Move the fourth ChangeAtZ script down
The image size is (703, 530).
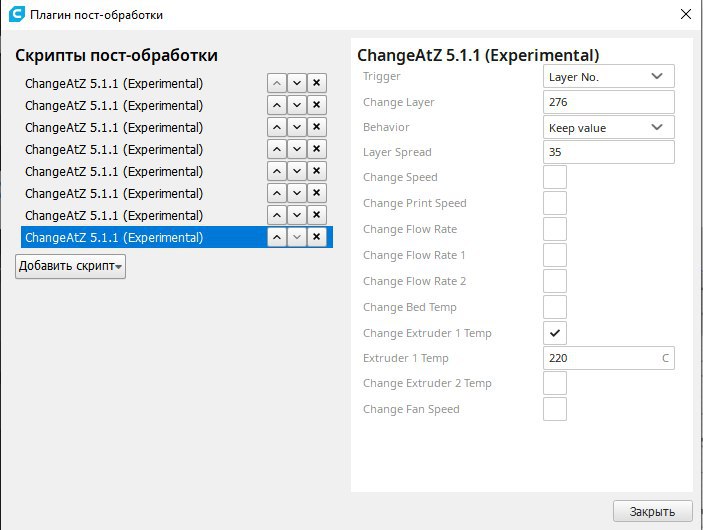[x=297, y=149]
